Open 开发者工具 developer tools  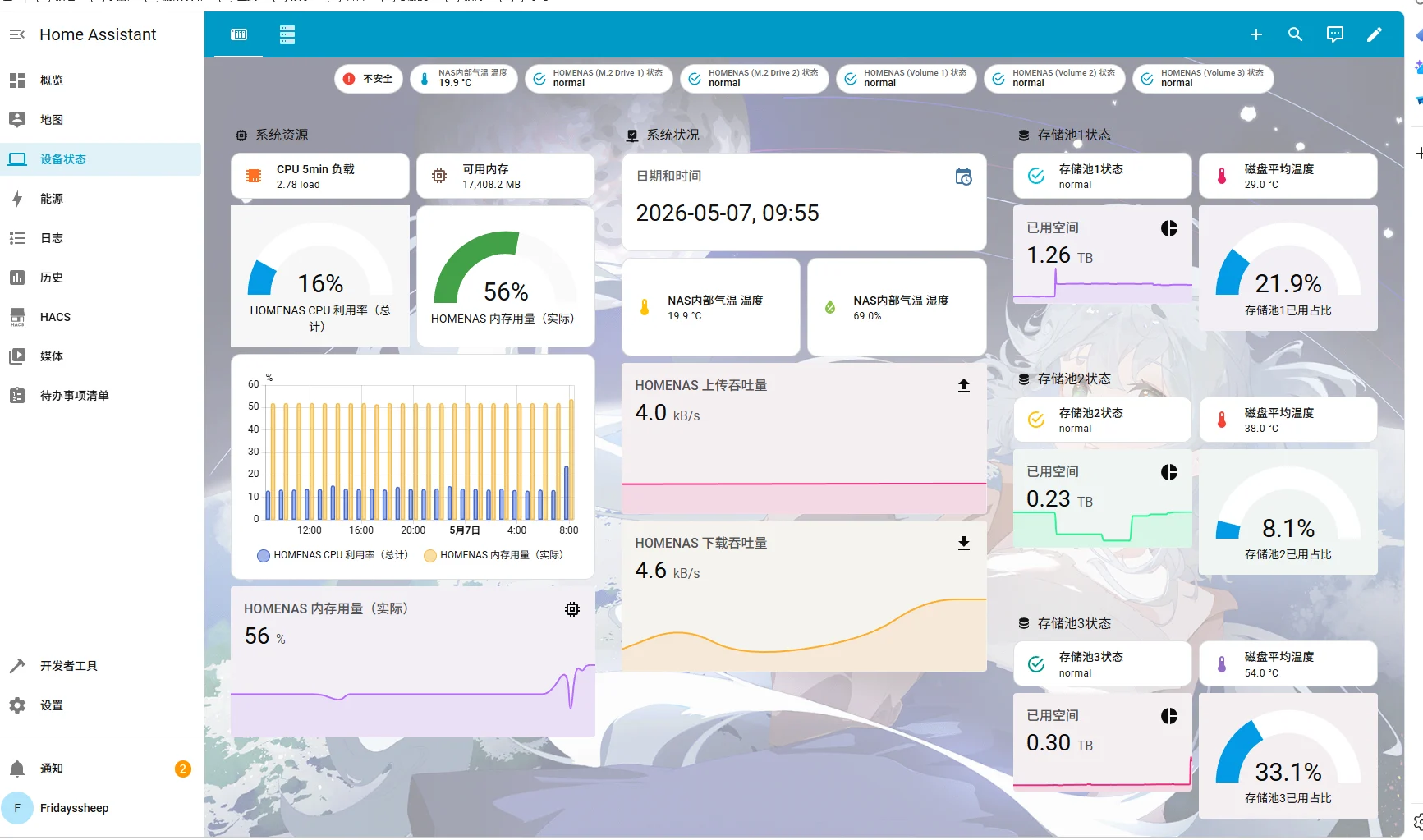click(x=100, y=666)
